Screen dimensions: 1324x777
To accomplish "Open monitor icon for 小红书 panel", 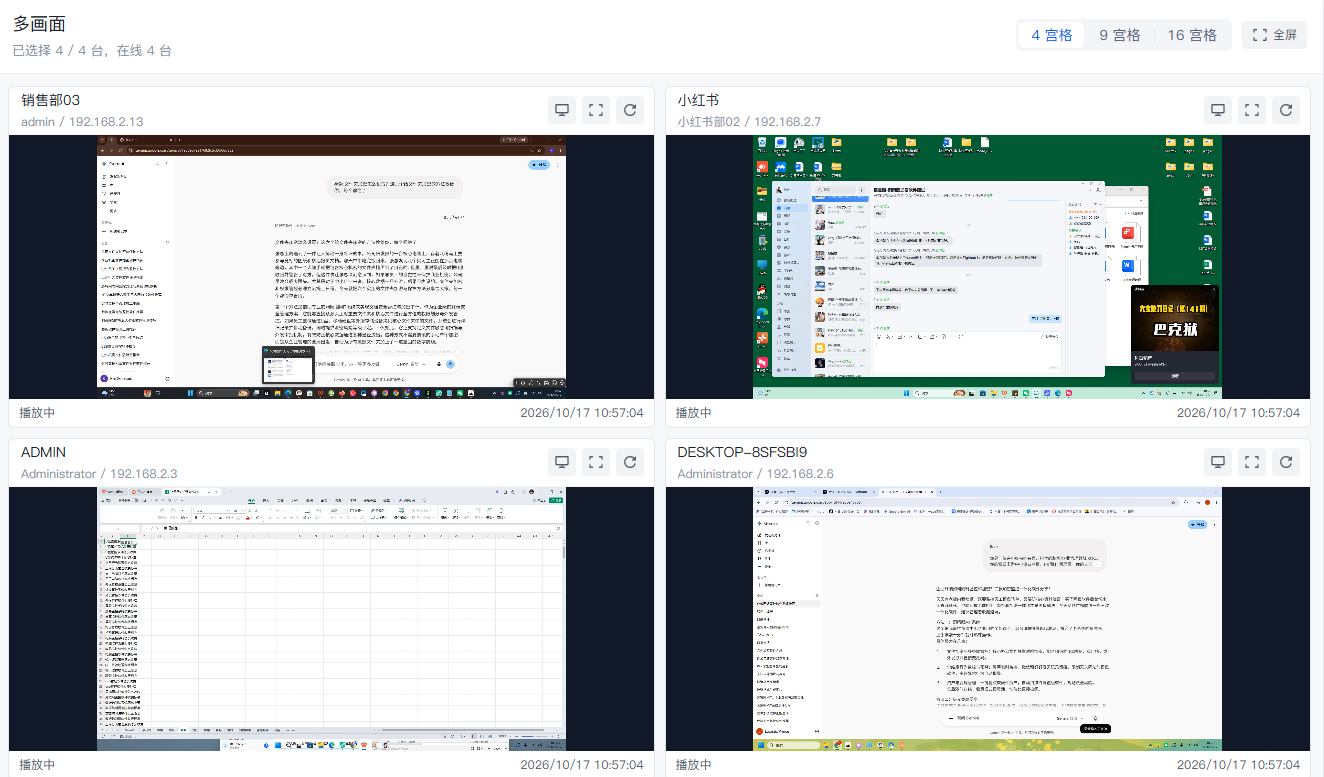I will [1218, 110].
